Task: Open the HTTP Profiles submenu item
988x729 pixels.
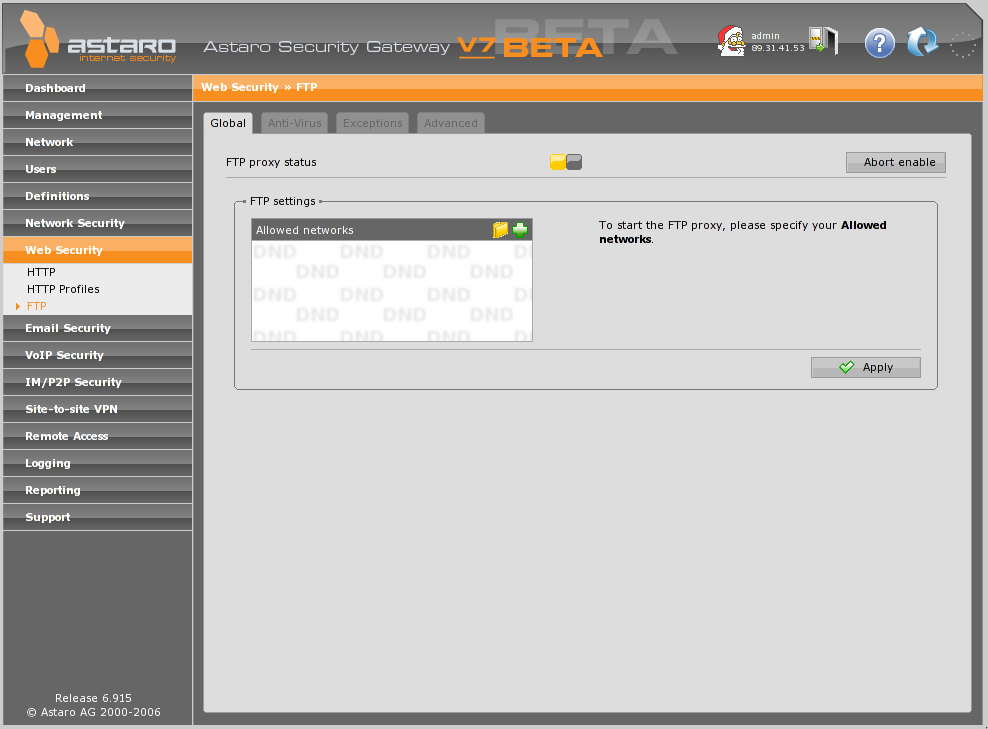Action: 63,289
